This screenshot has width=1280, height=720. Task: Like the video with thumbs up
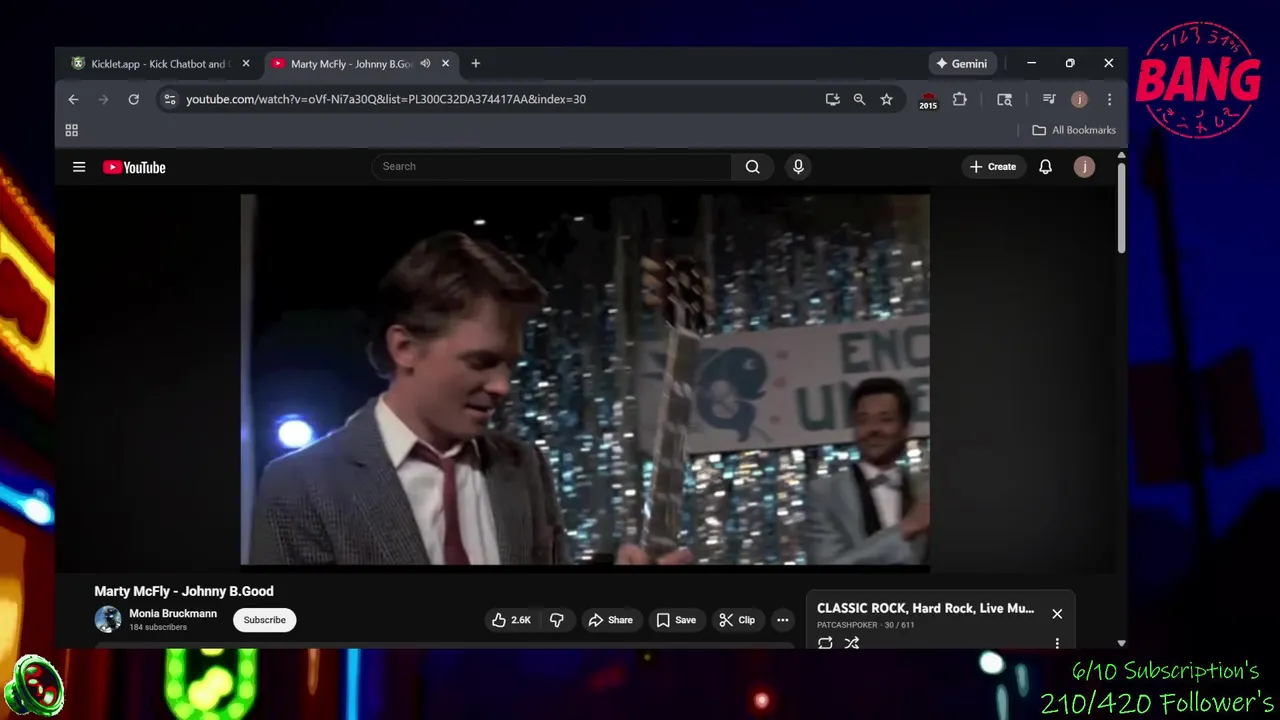(x=510, y=620)
